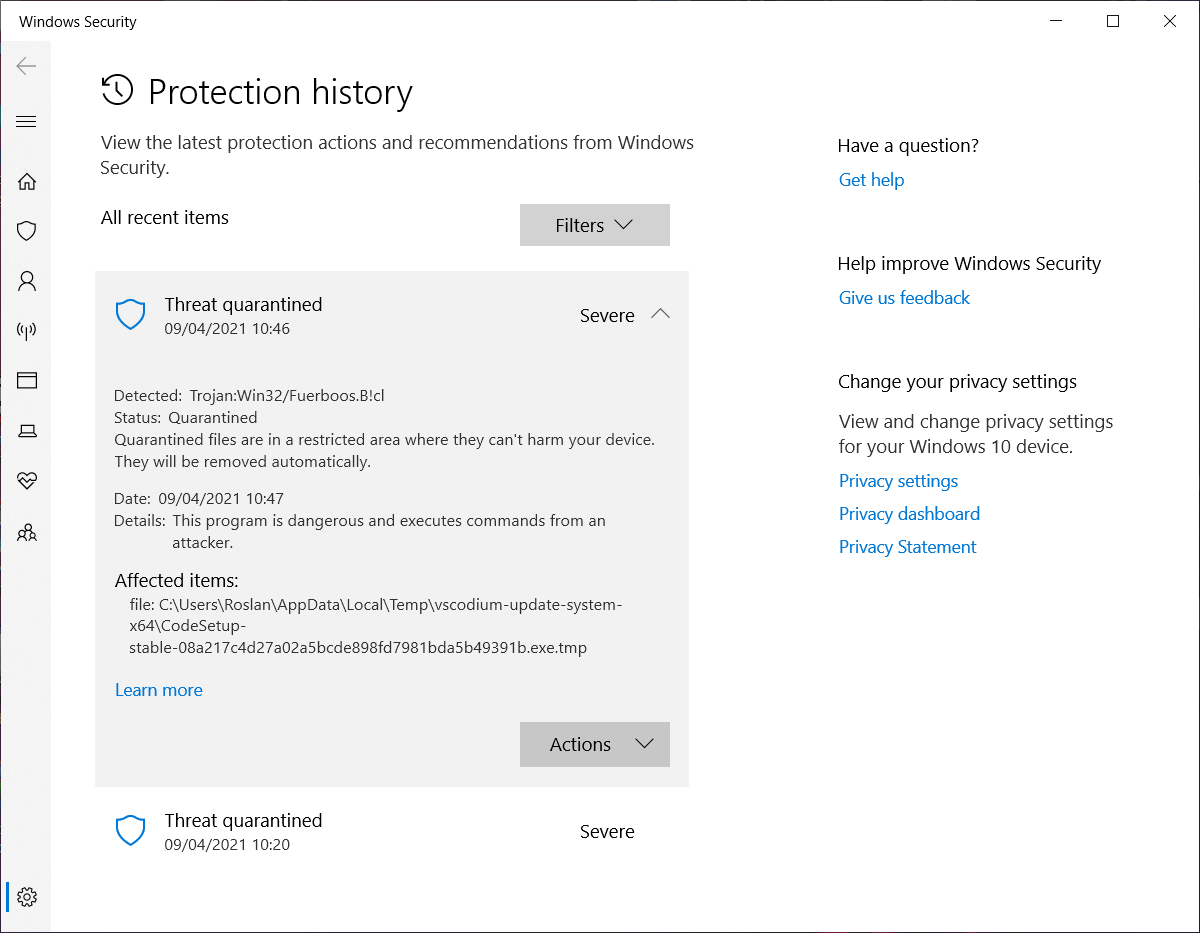Open the Filters dropdown
The width and height of the screenshot is (1200, 933).
594,224
